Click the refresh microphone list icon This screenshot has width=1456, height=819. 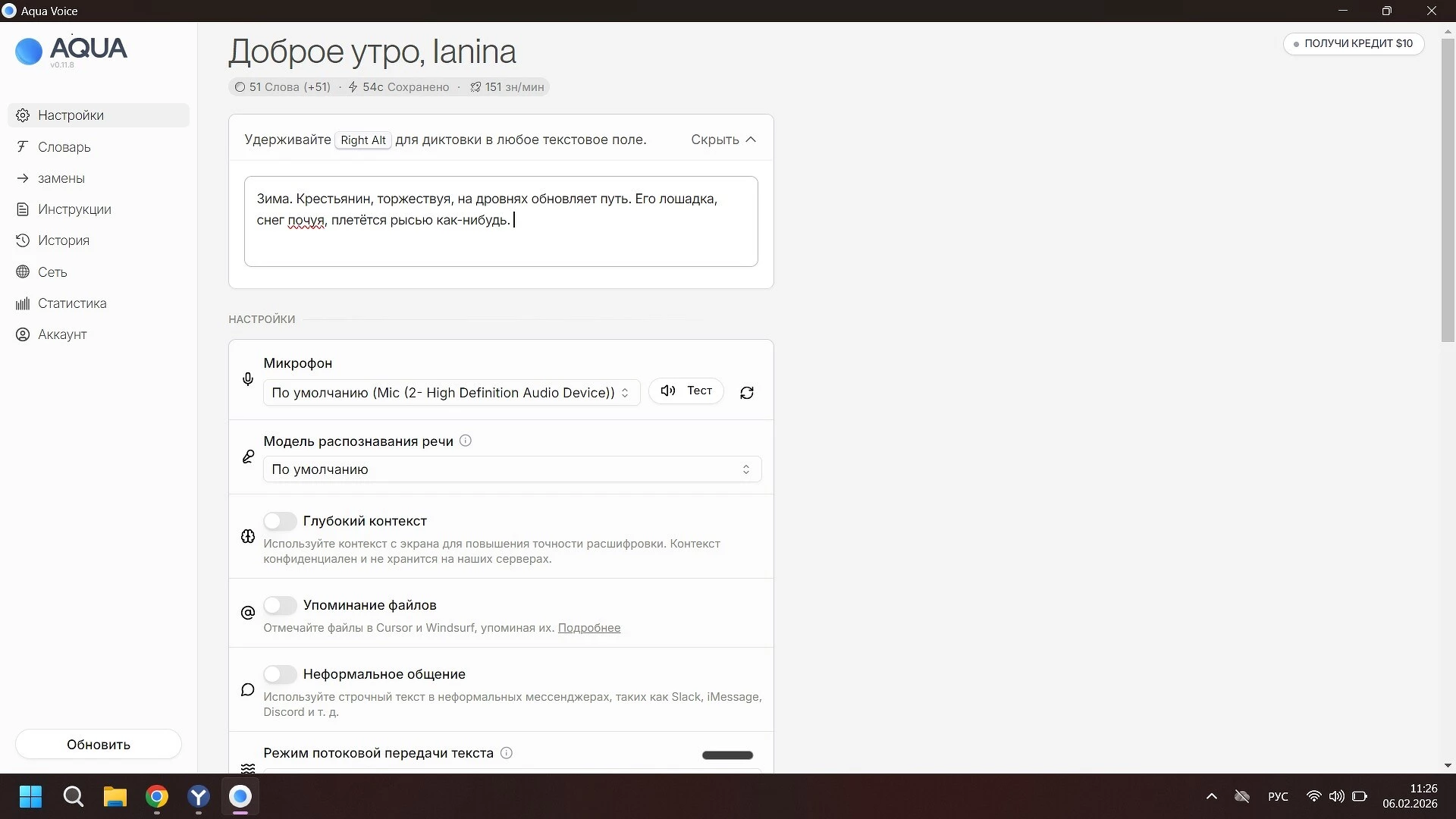tap(746, 393)
